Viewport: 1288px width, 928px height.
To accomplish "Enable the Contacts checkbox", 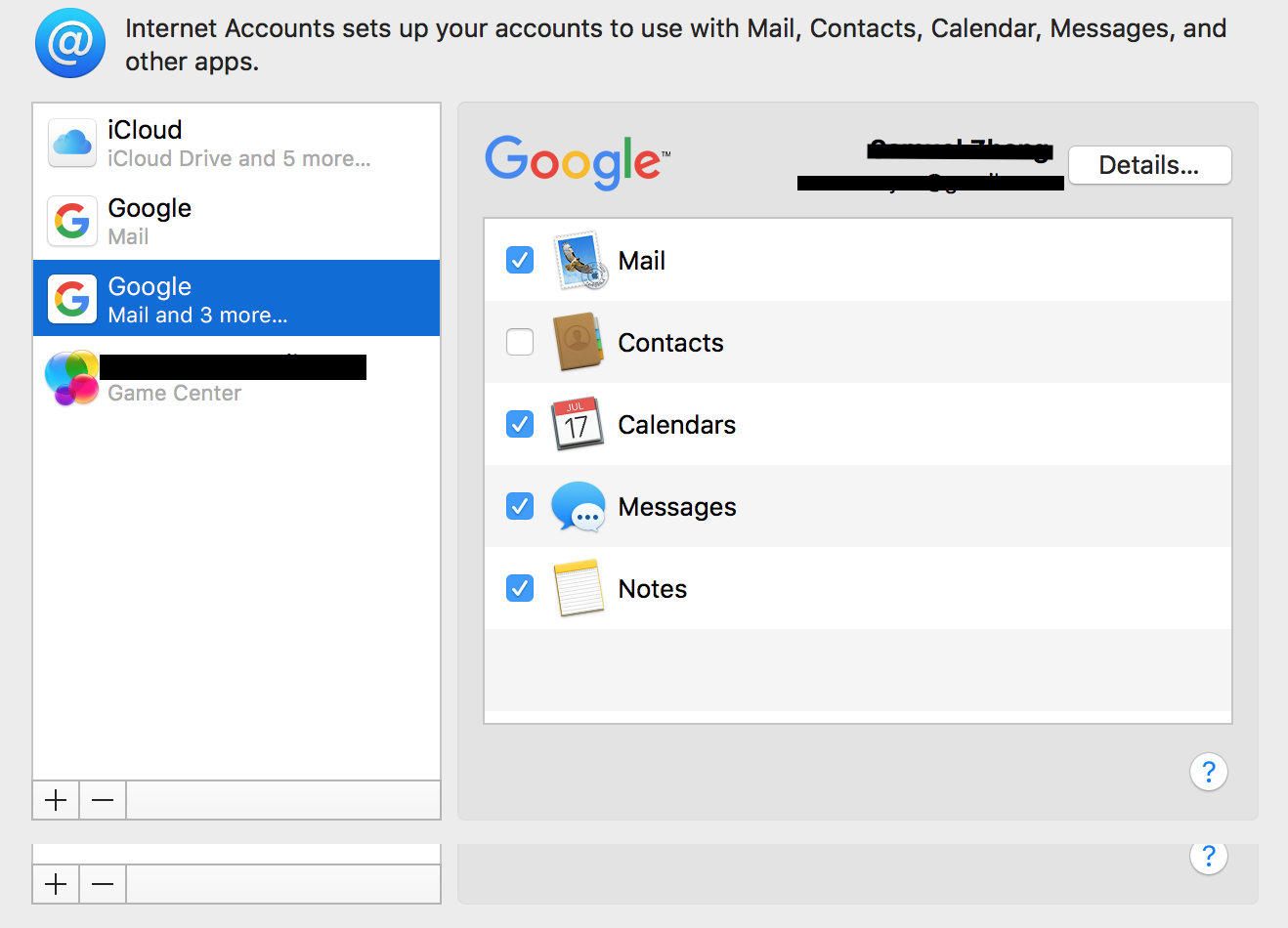I will pos(520,342).
